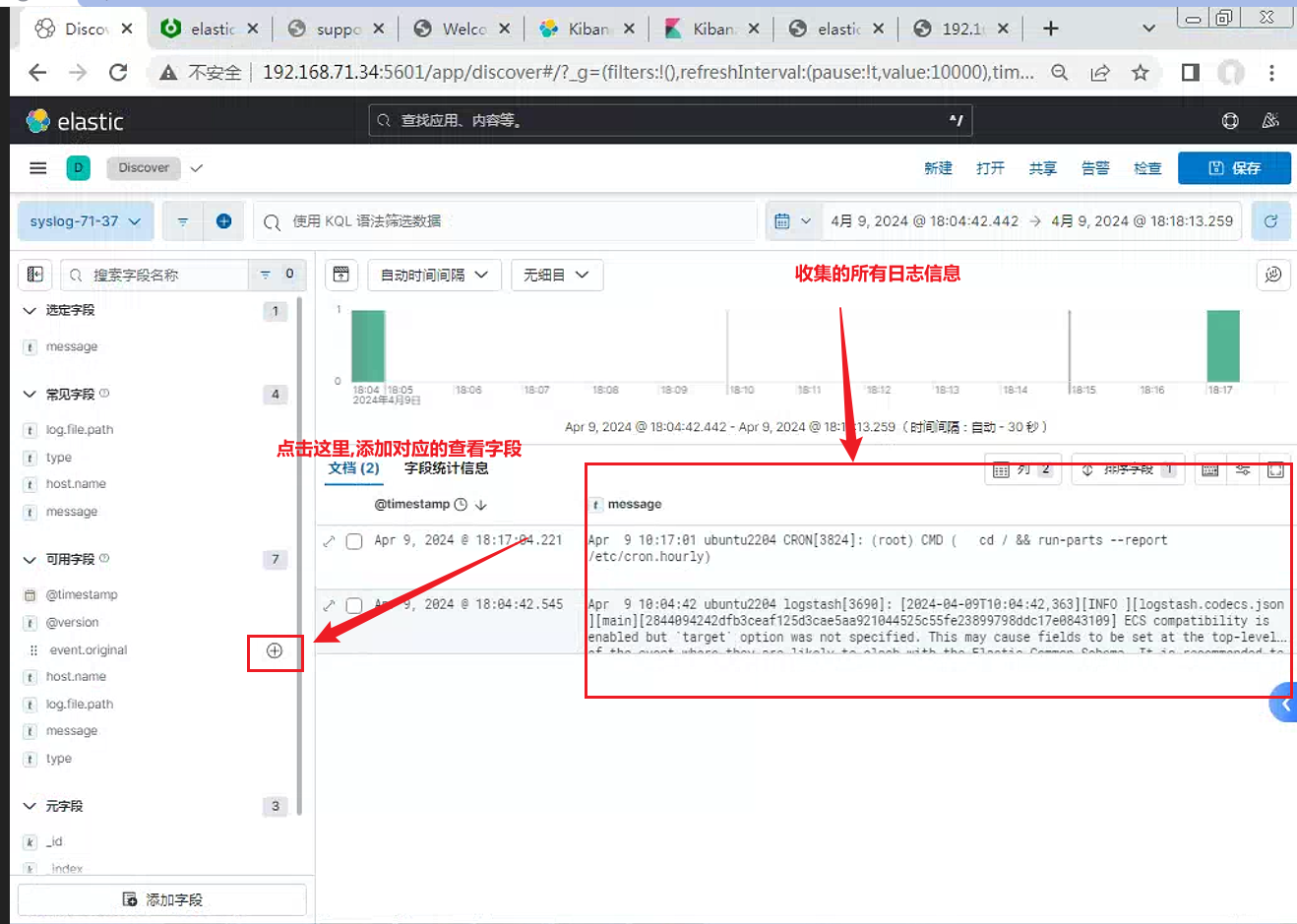Screen dimensions: 1297x924
Task: Click 检查 in the top menu
Action: click(1147, 168)
